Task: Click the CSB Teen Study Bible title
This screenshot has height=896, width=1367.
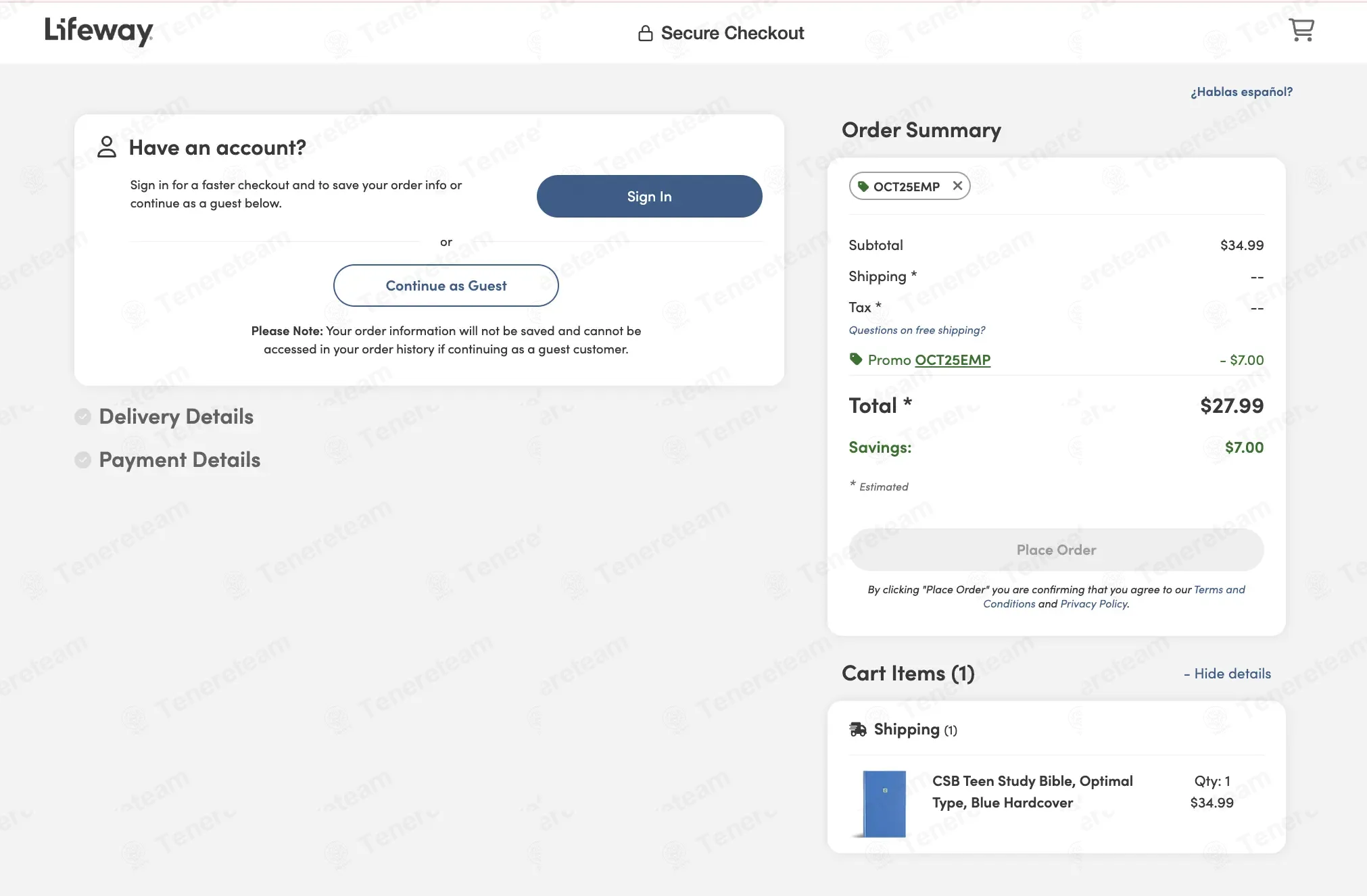Action: 1032,792
